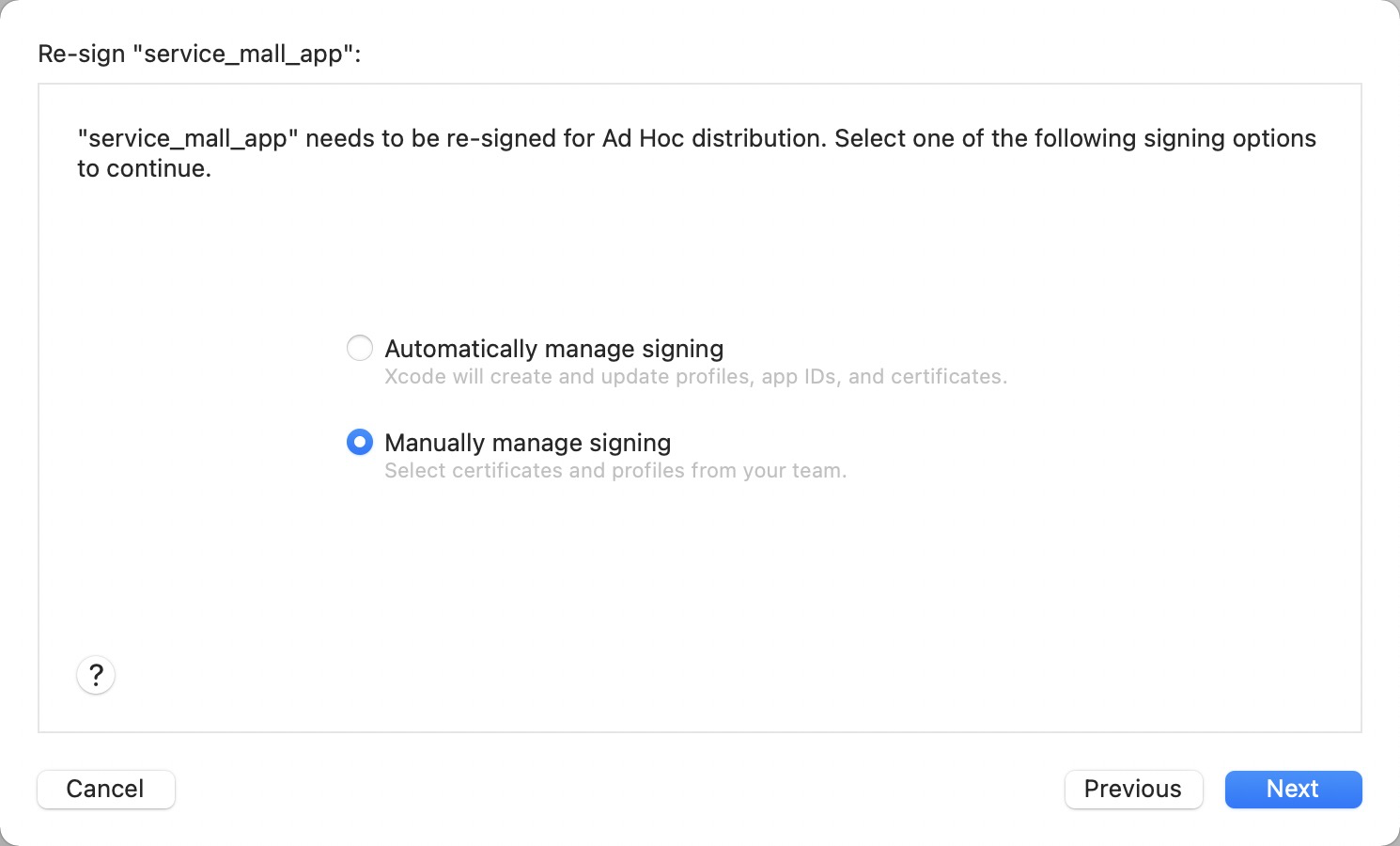Click the empty unselected radio circle
Image resolution: width=1400 pixels, height=846 pixels.
point(360,349)
